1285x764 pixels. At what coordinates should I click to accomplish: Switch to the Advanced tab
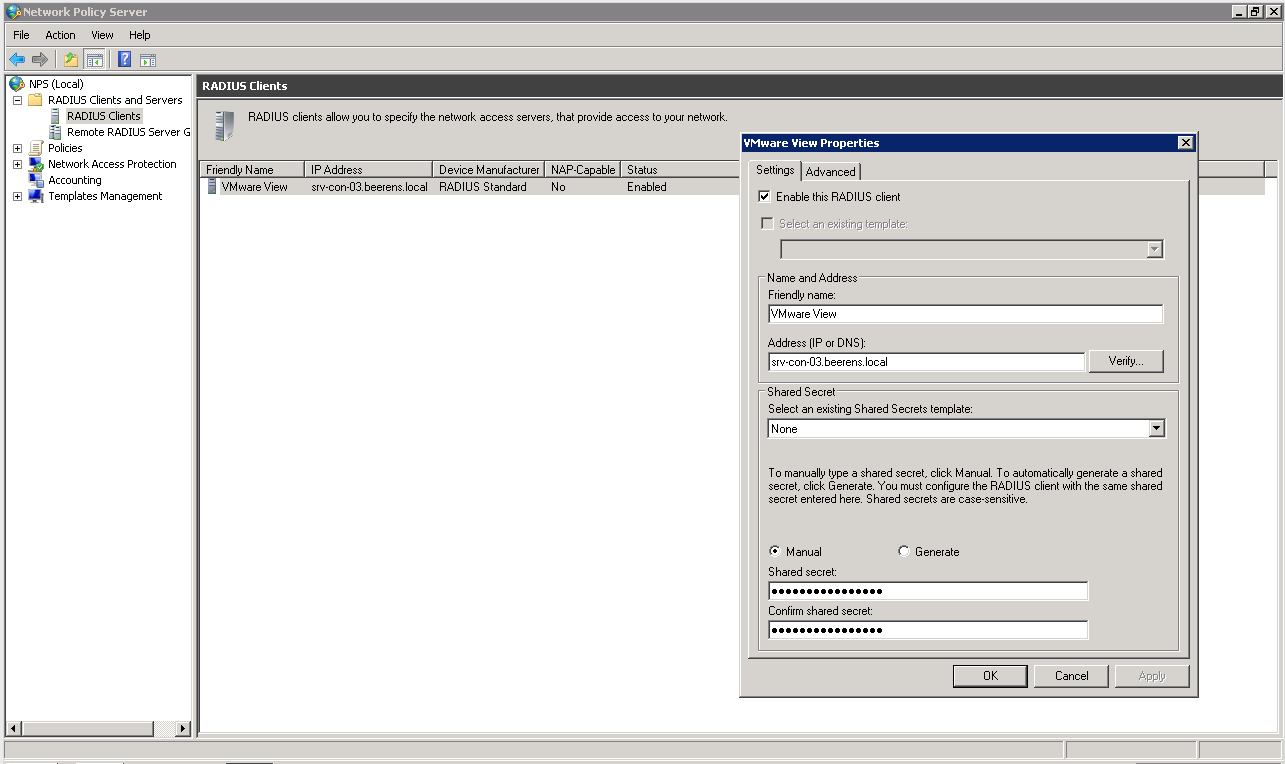(x=830, y=172)
